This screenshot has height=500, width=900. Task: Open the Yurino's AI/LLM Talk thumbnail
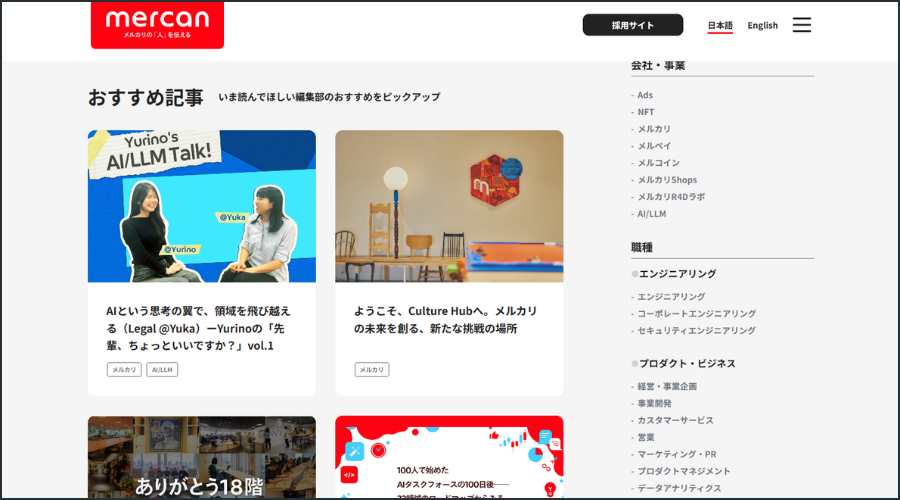click(x=201, y=206)
